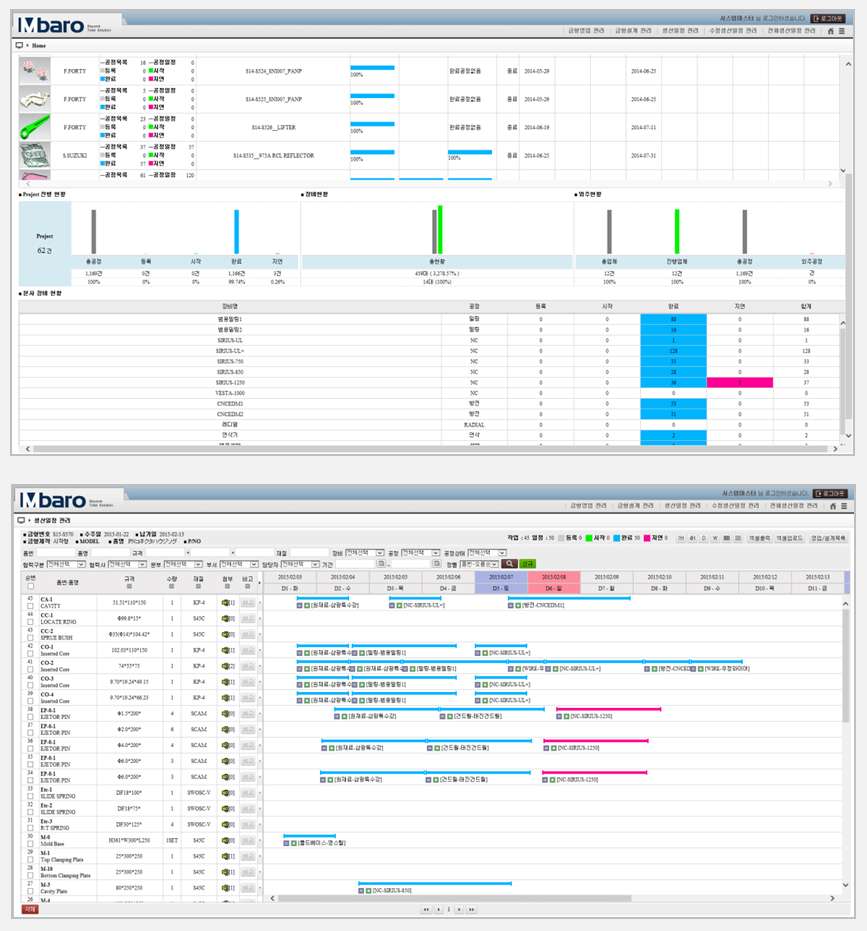
Task: Click the home icon in top navigation
Action: tap(829, 31)
